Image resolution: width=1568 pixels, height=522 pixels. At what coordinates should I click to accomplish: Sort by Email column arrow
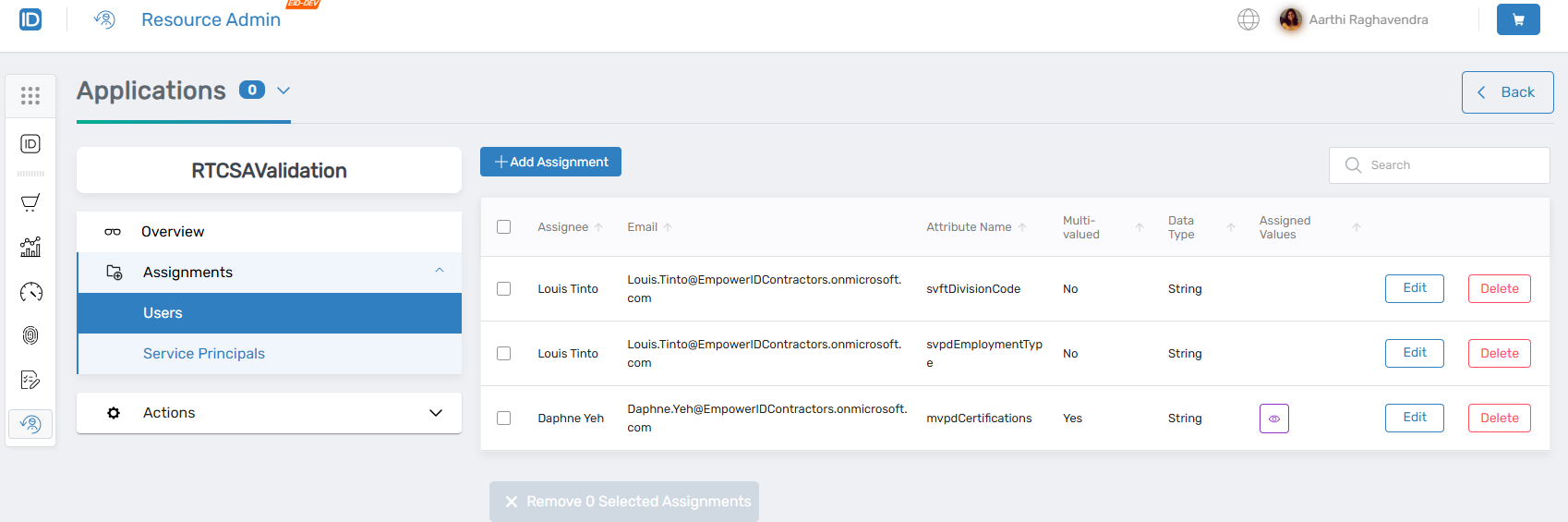668,227
